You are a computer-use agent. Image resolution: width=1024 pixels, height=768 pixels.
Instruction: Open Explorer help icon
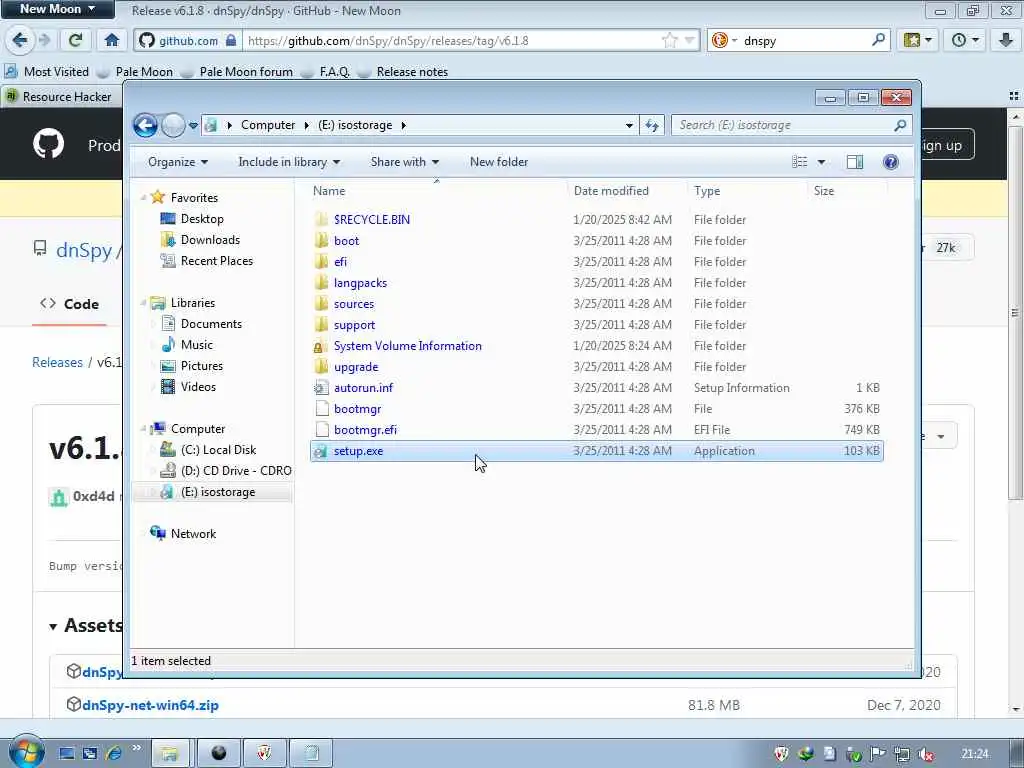890,162
